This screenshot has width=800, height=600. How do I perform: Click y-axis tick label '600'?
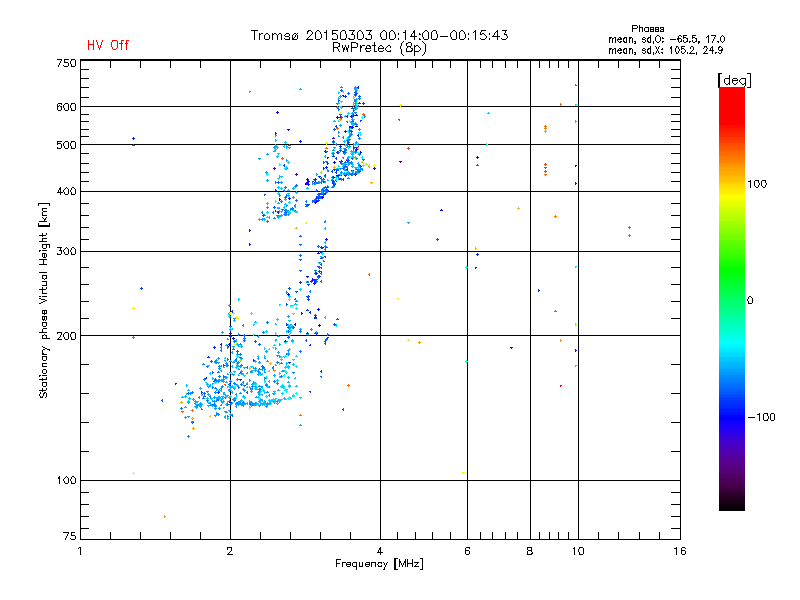(x=66, y=107)
